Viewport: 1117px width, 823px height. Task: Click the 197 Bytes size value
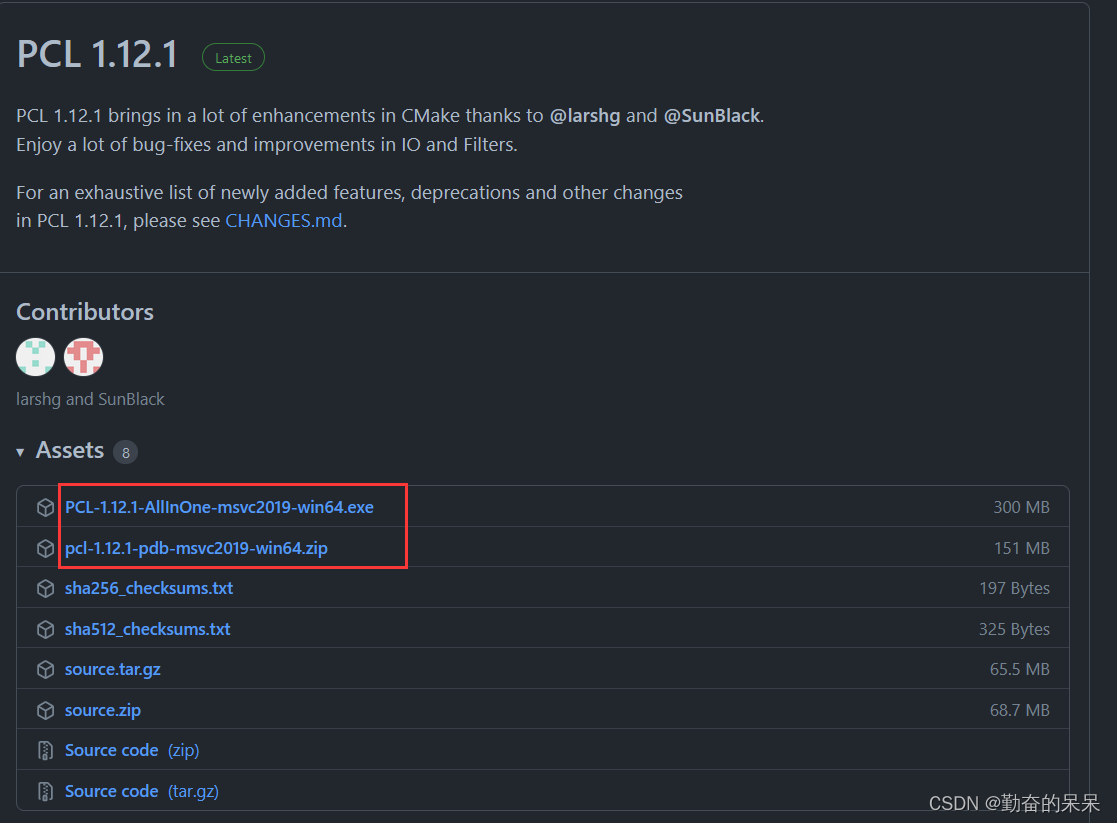[x=1014, y=589]
